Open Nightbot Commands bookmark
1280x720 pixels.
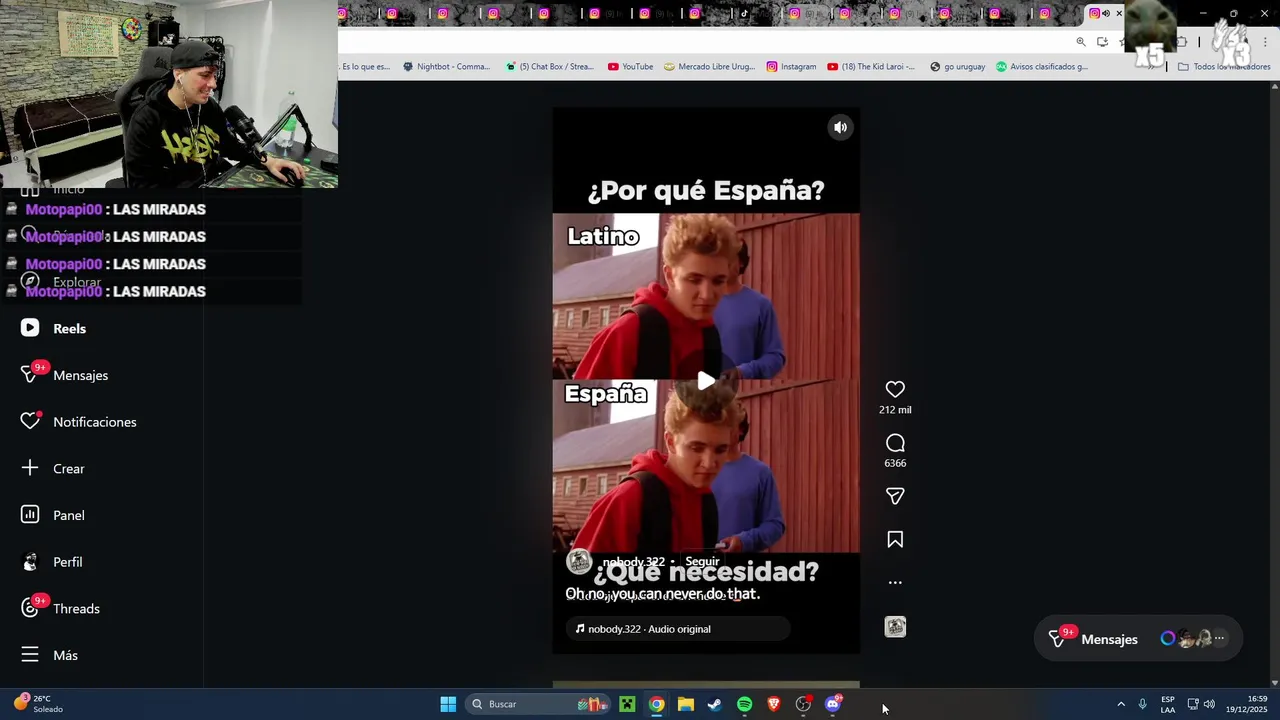coord(446,67)
